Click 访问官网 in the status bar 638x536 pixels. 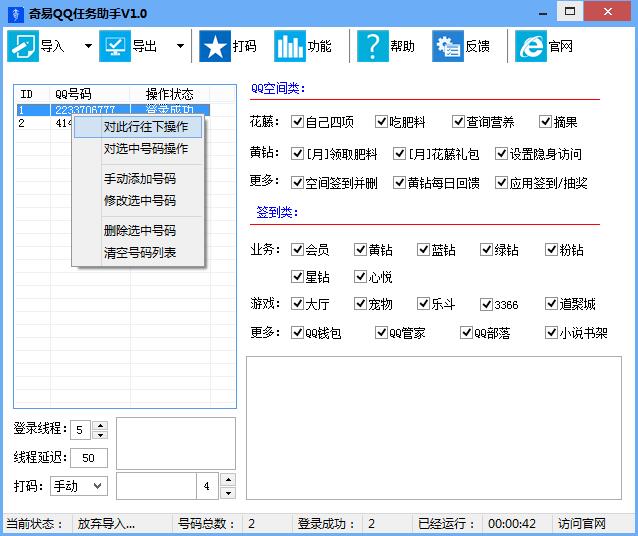pos(582,524)
